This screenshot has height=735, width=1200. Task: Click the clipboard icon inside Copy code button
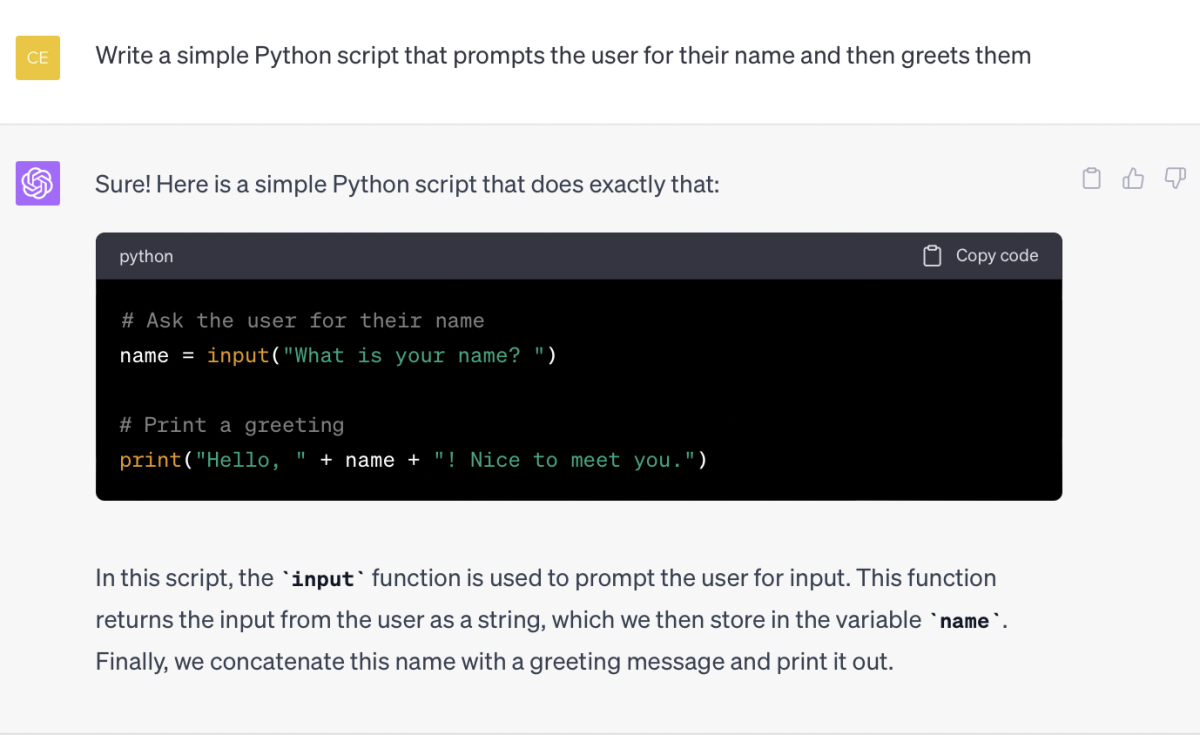coord(931,255)
